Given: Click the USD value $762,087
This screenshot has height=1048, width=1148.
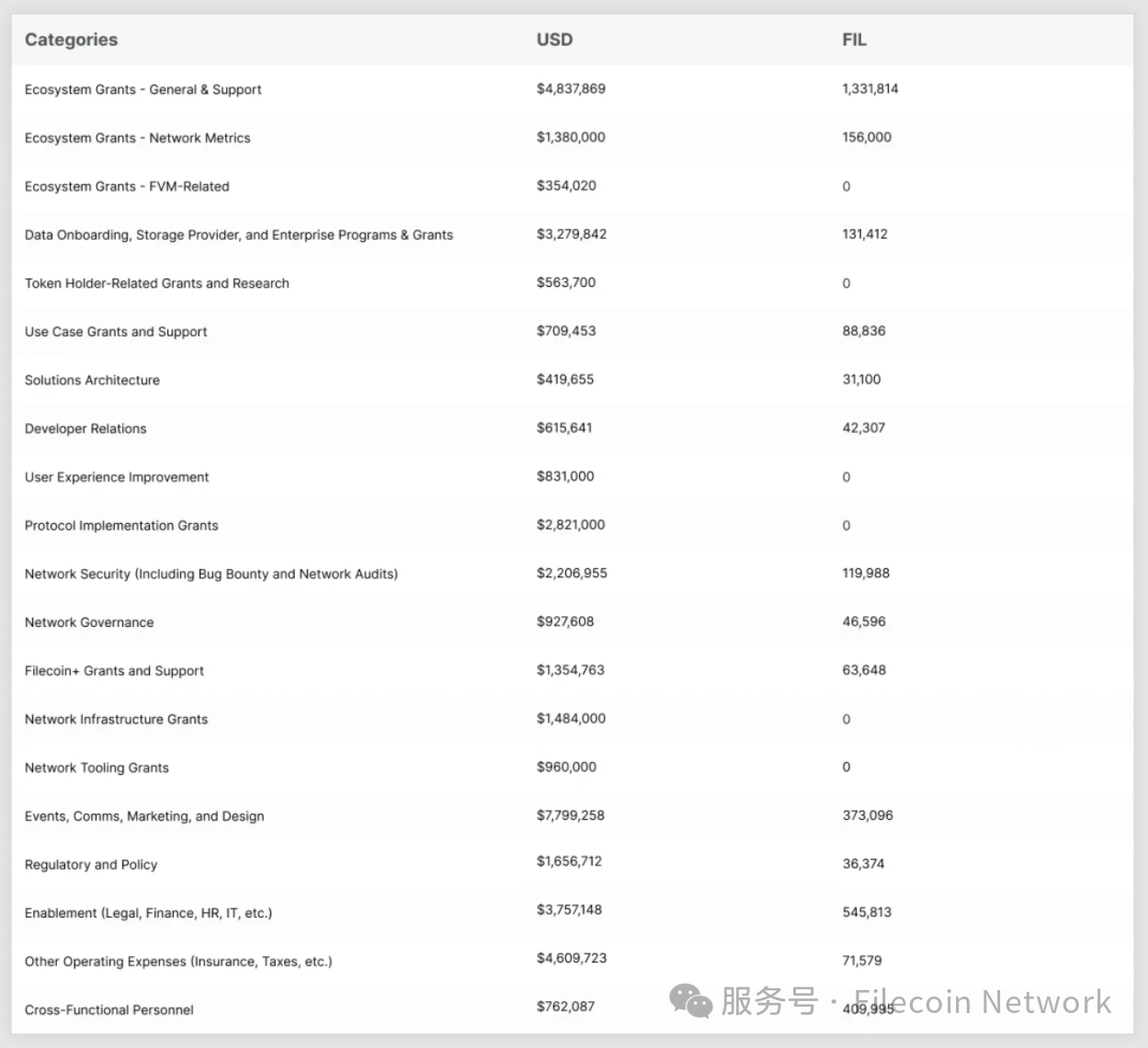Looking at the screenshot, I should (565, 1007).
